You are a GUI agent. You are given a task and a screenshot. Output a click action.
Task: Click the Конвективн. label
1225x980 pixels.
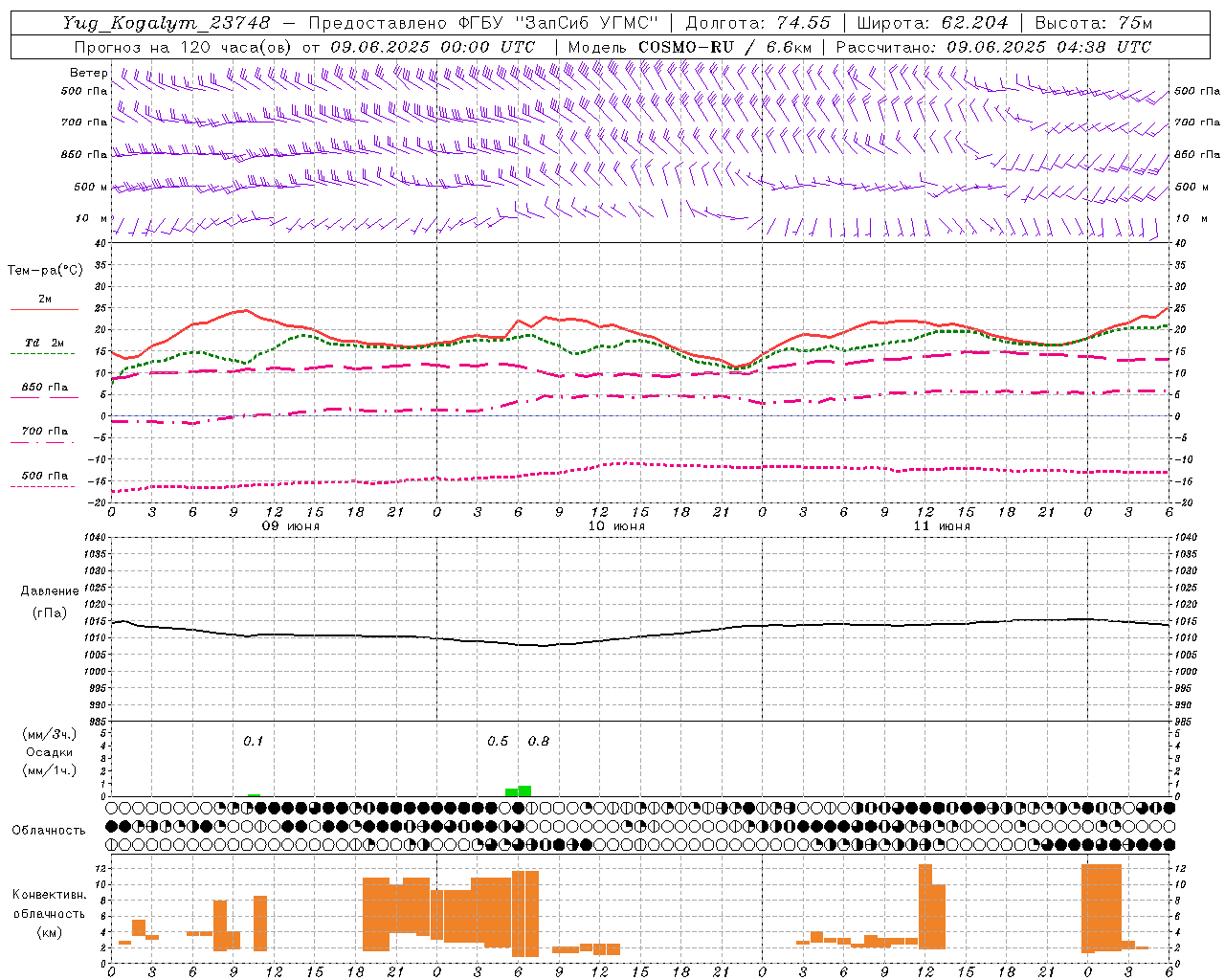(x=49, y=895)
